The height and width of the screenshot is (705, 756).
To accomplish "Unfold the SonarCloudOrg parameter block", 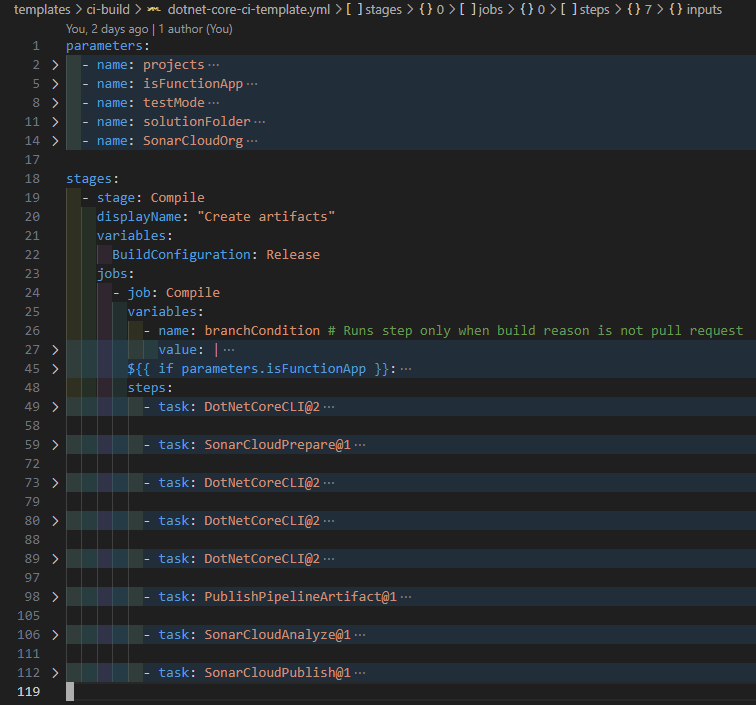I will point(55,141).
